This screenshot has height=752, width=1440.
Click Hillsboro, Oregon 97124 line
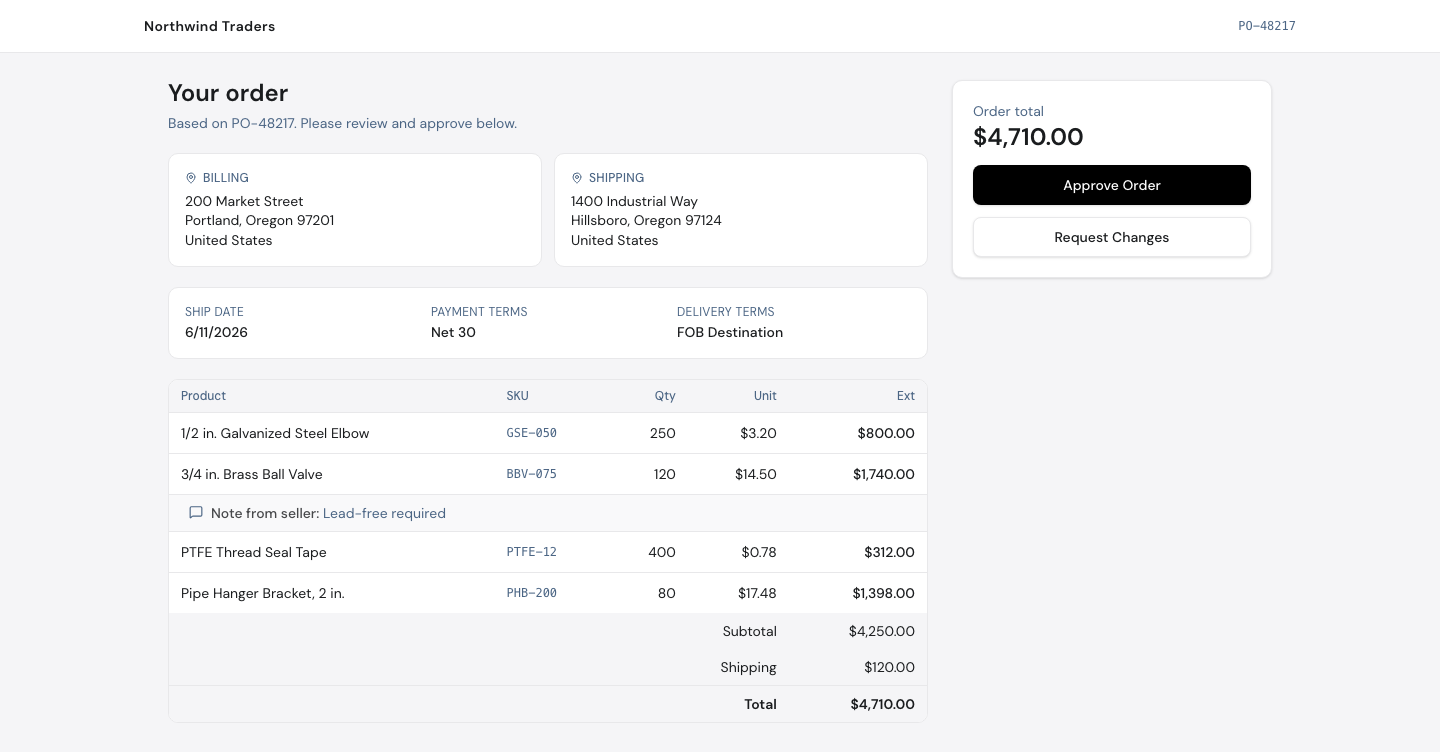646,220
